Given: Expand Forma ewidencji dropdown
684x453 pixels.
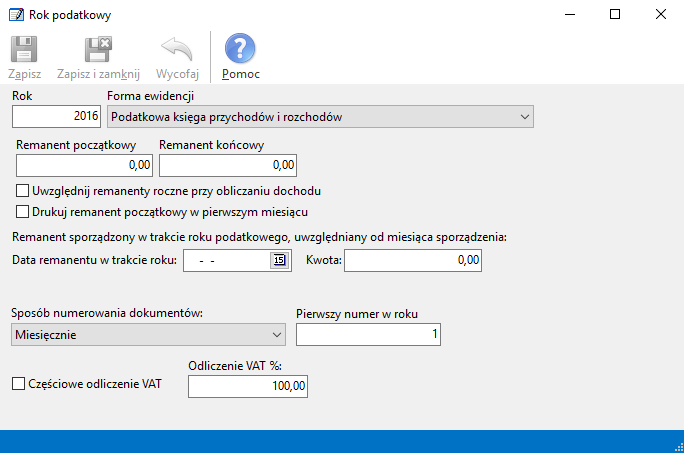Looking at the screenshot, I should coord(526,117).
